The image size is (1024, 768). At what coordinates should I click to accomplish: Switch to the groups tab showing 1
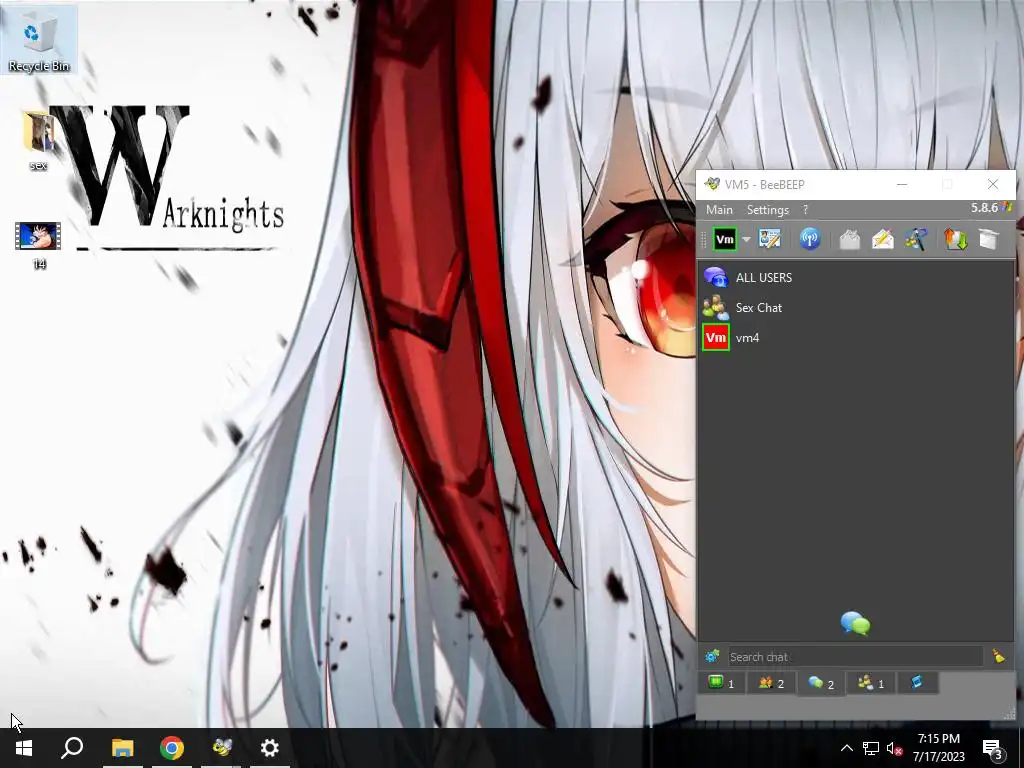click(871, 683)
